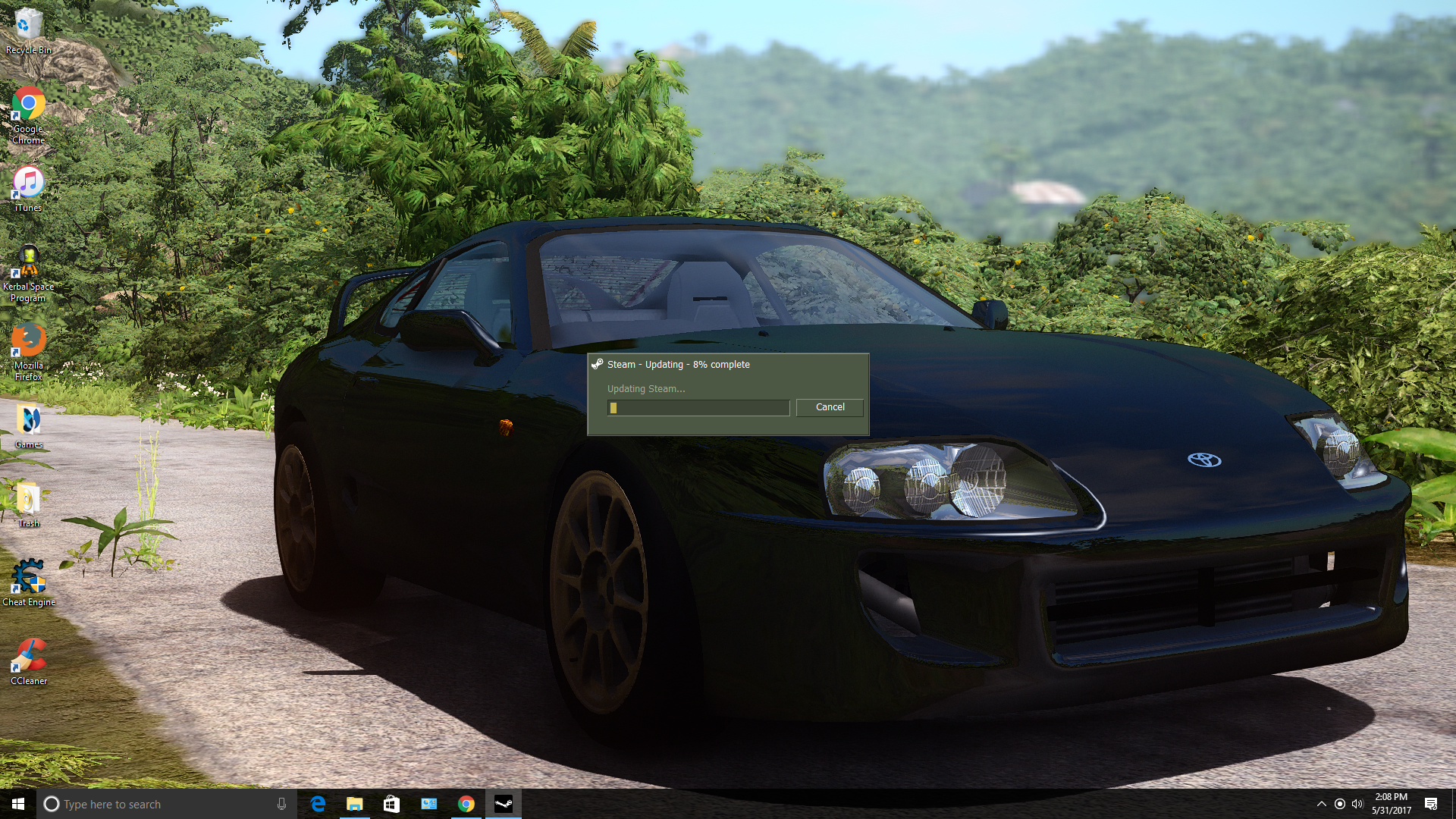Screen dimensions: 1456x819
Task: Select the CCleaner desktop shortcut
Action: [28, 663]
